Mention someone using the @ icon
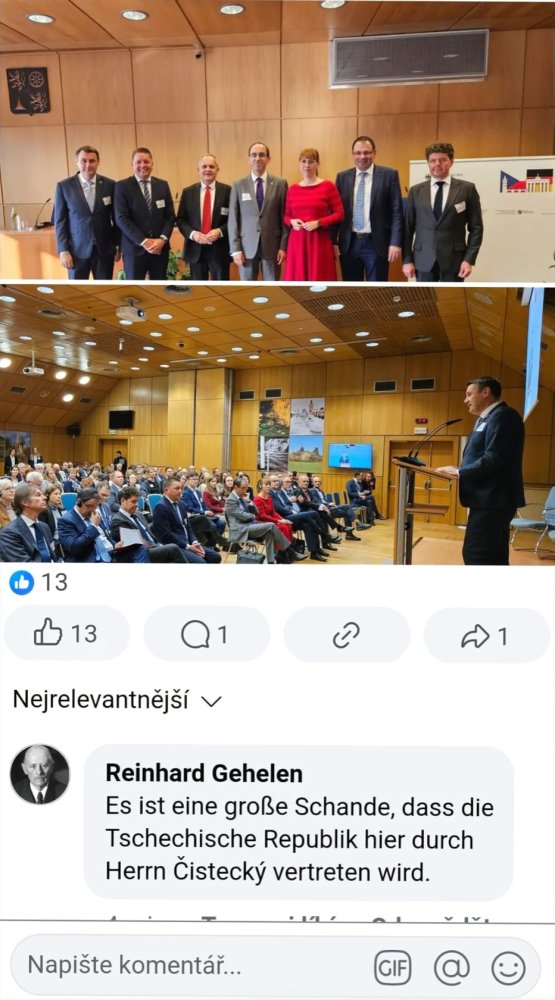555x1000 pixels. coord(452,967)
